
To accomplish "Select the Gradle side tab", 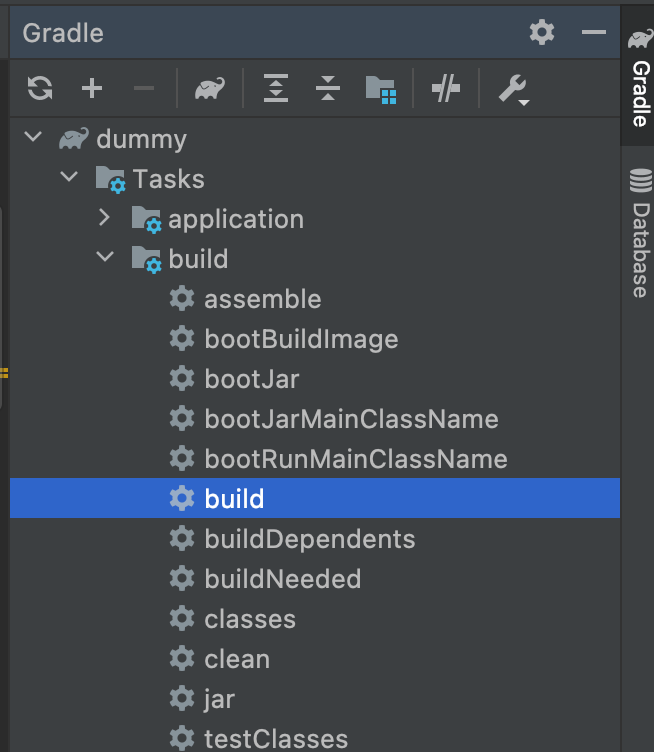I will click(639, 77).
